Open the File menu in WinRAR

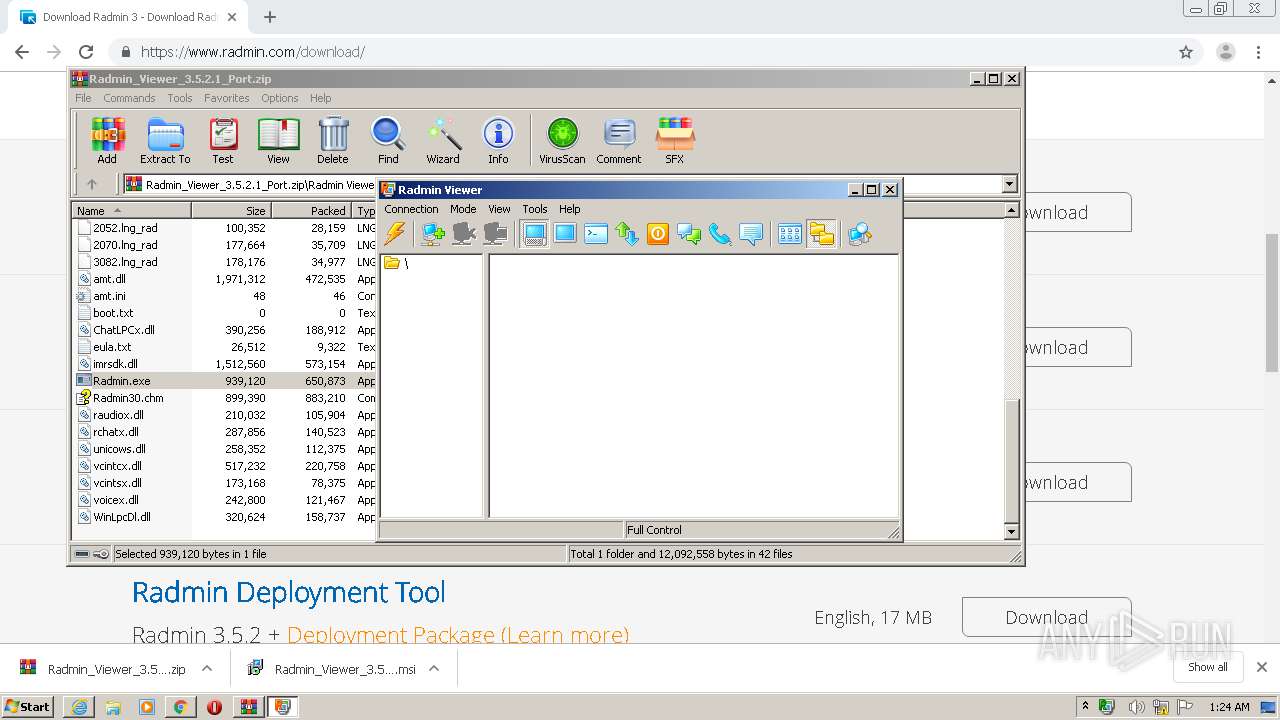tap(83, 98)
